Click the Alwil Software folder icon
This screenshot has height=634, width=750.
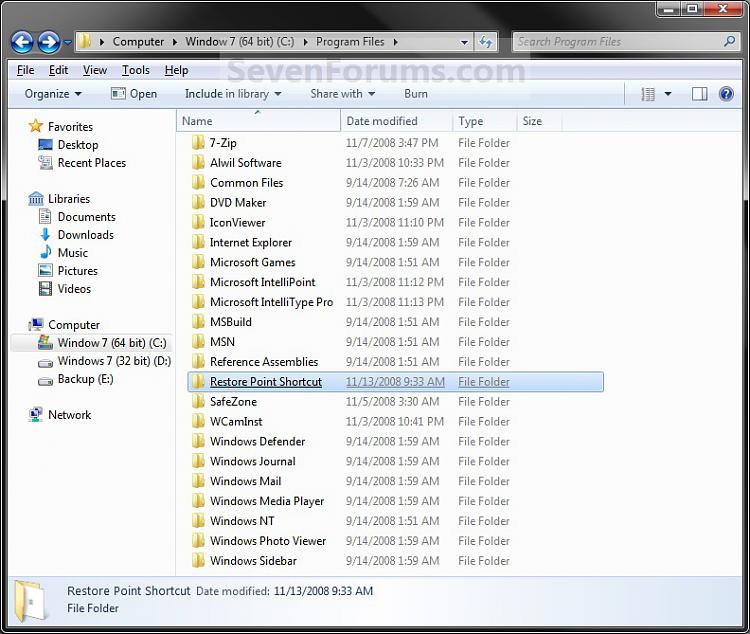[x=198, y=163]
